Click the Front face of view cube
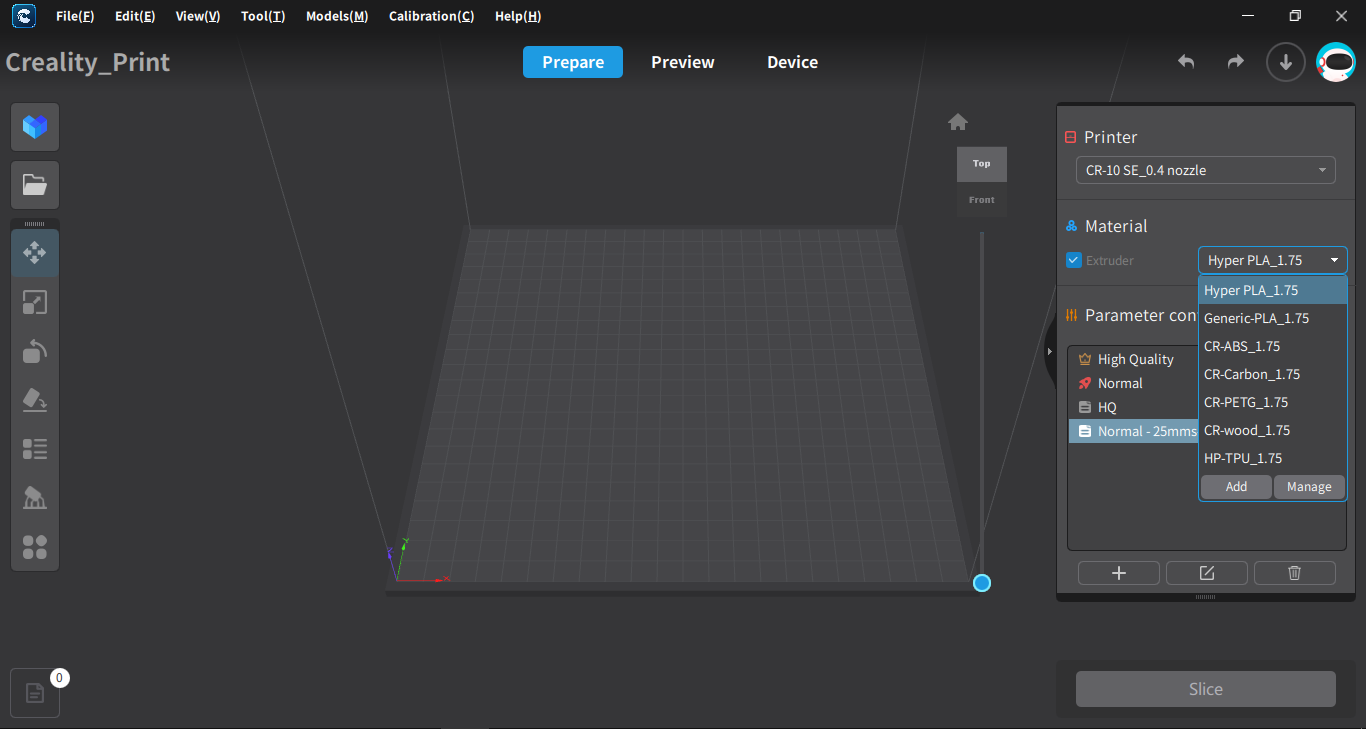This screenshot has width=1366, height=729. pos(982,200)
